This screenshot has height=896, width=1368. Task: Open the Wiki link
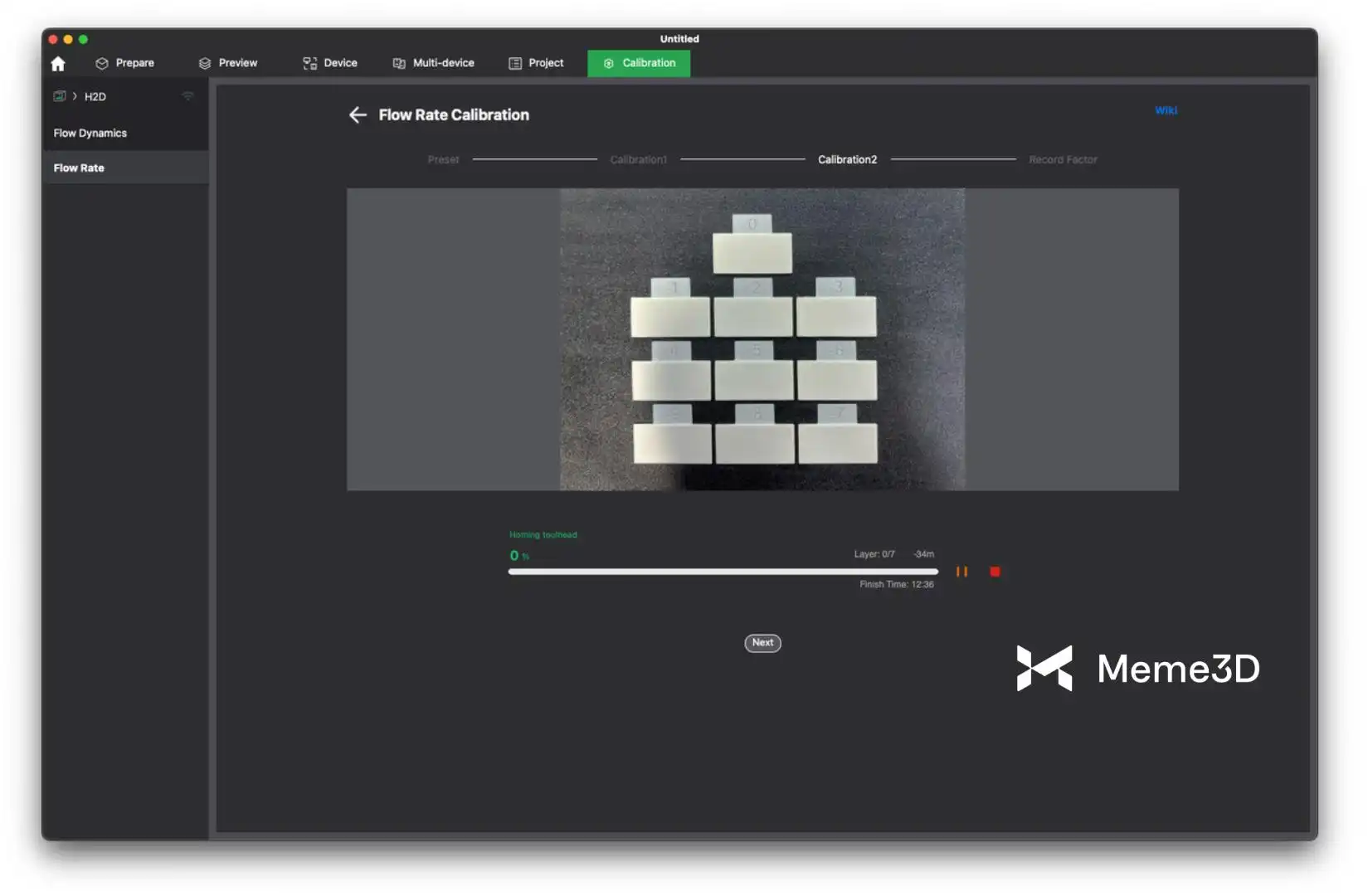pos(1166,110)
